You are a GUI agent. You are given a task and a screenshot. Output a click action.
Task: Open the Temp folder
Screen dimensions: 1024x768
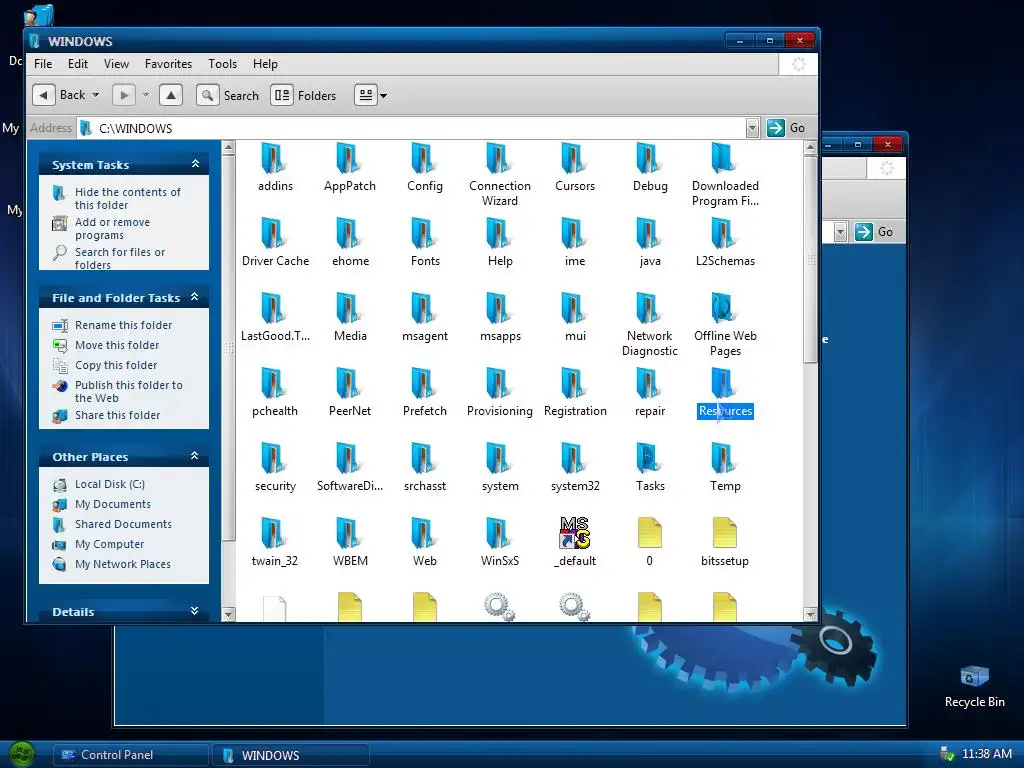(725, 468)
